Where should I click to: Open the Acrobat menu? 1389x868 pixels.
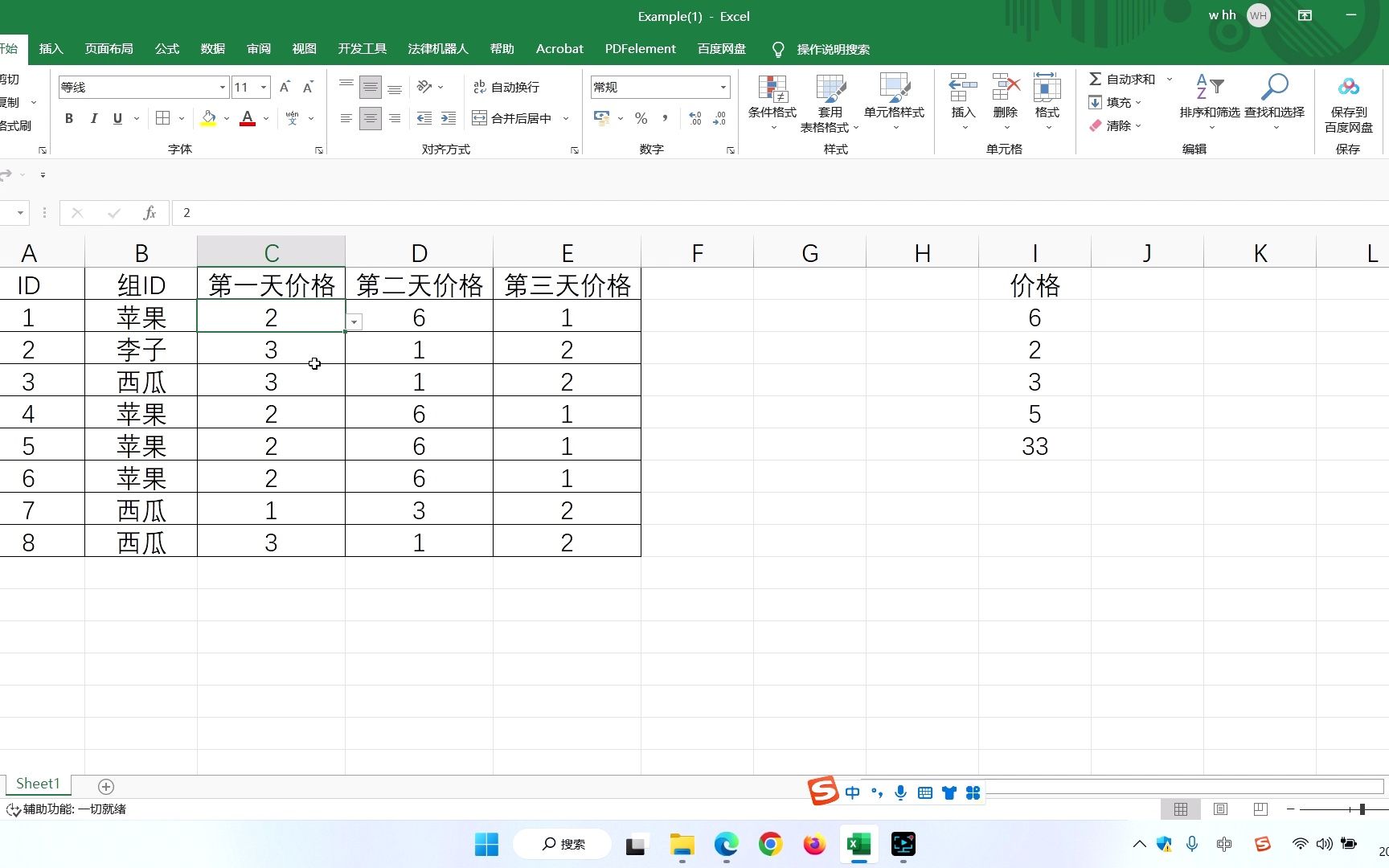coord(559,48)
